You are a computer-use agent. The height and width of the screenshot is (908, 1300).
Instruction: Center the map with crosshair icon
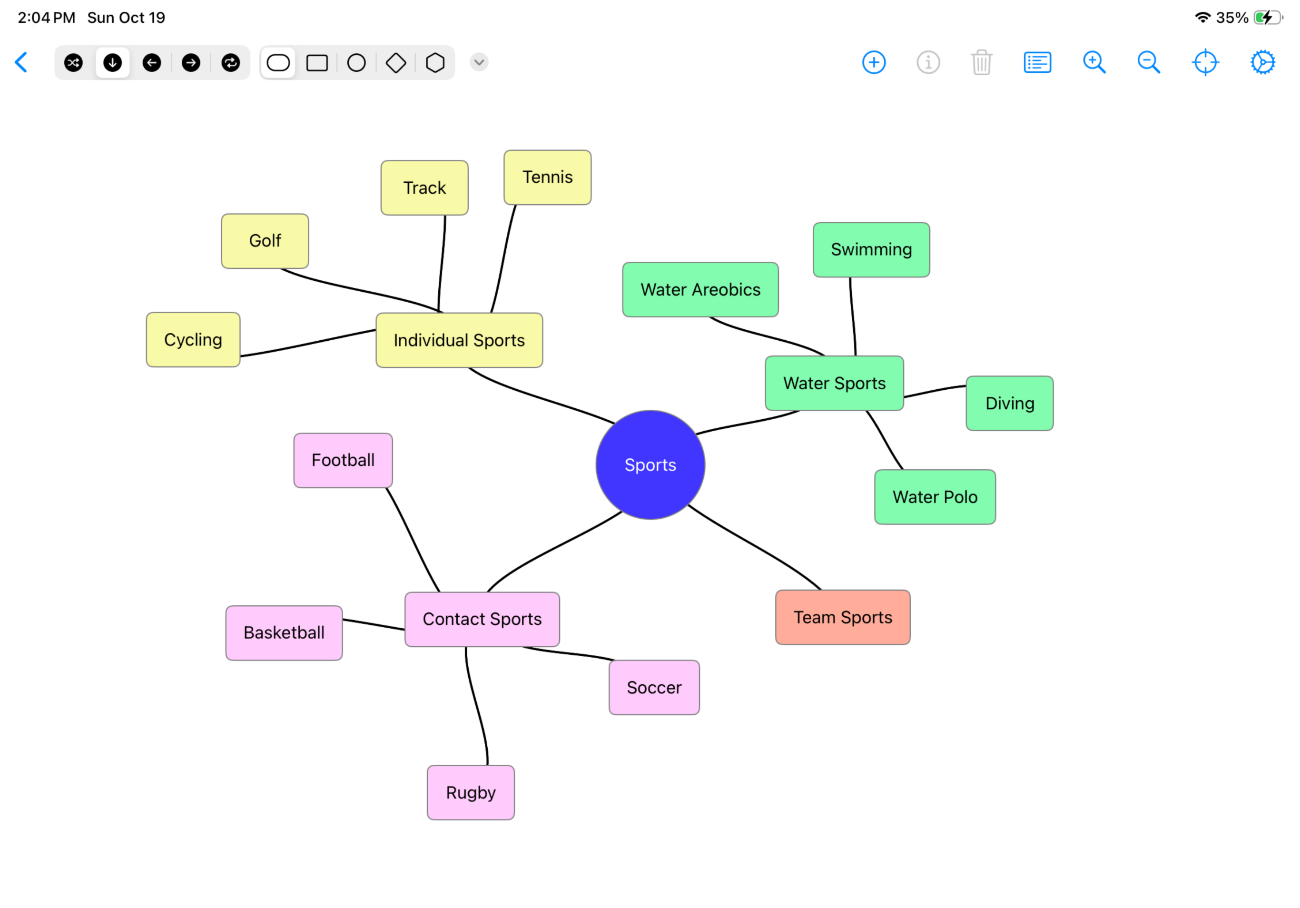pyautogui.click(x=1206, y=62)
